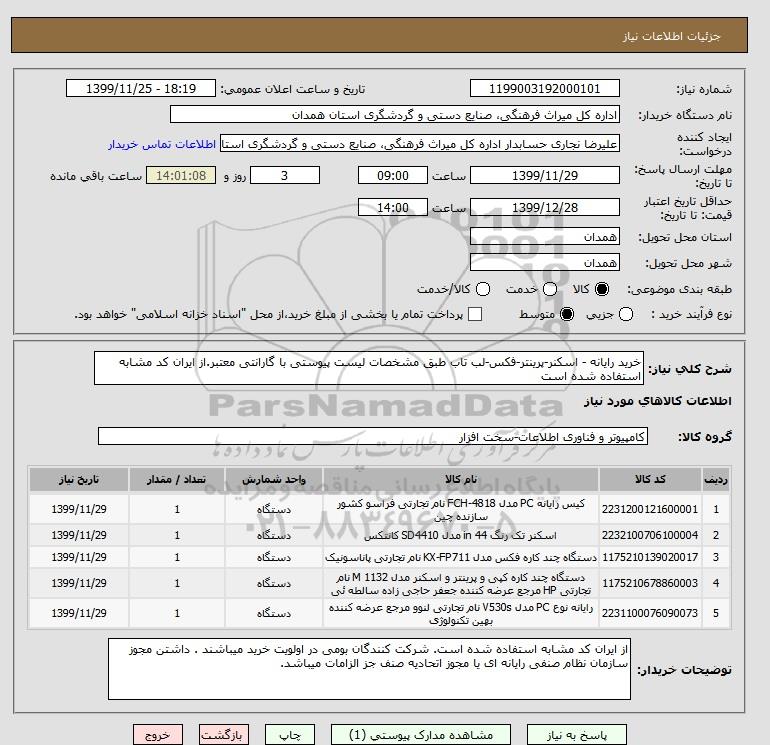770x745 pixels.
Task: Click the HP M 1132 multifunction item name
Action: point(461,583)
